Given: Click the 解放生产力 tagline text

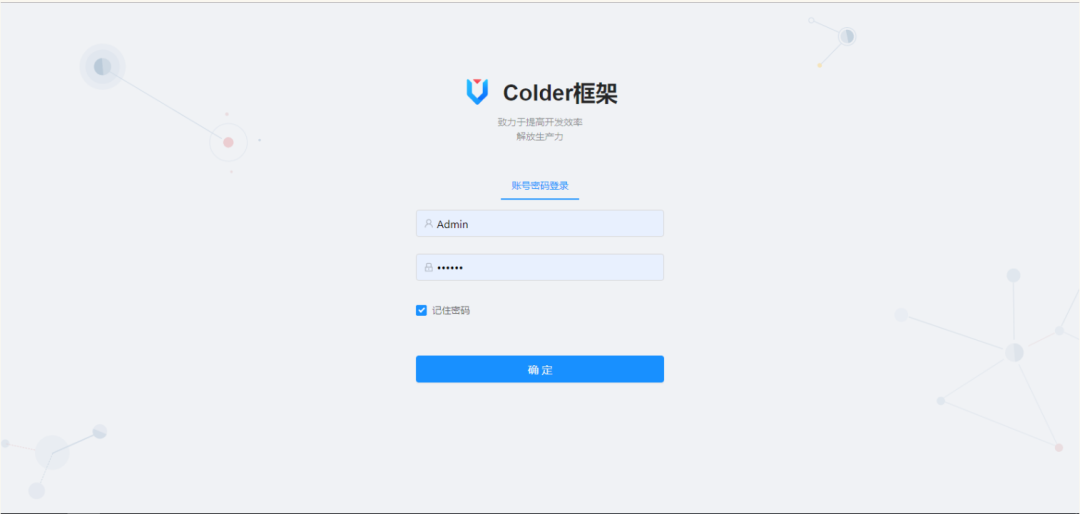Looking at the screenshot, I should click(x=540, y=136).
